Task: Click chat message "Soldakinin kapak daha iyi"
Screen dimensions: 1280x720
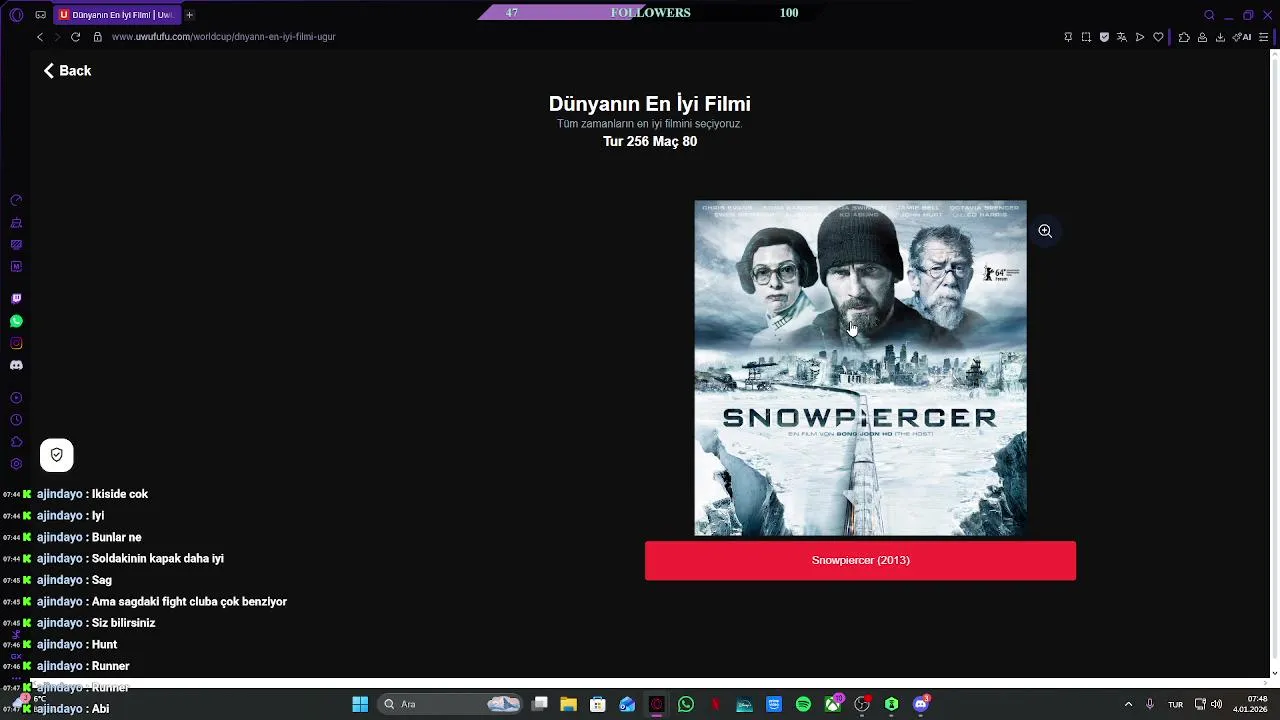Action: click(157, 558)
